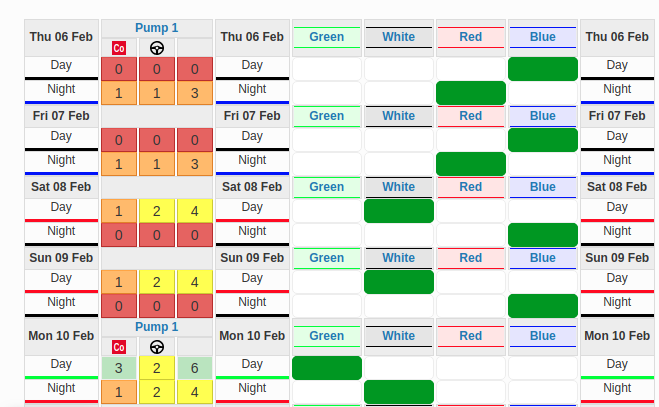
Task: Click the light green cell showing 3 on Mon 10 Feb Day
Action: coord(119,368)
